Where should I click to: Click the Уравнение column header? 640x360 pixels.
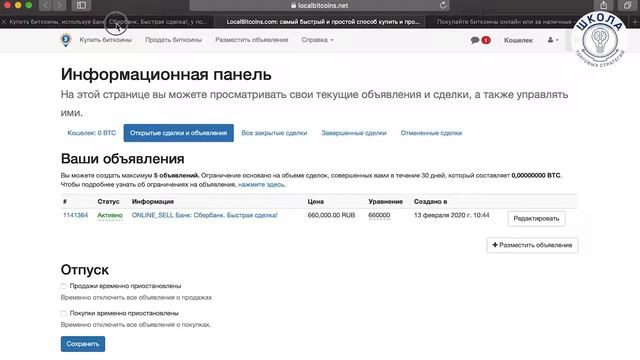[385, 202]
